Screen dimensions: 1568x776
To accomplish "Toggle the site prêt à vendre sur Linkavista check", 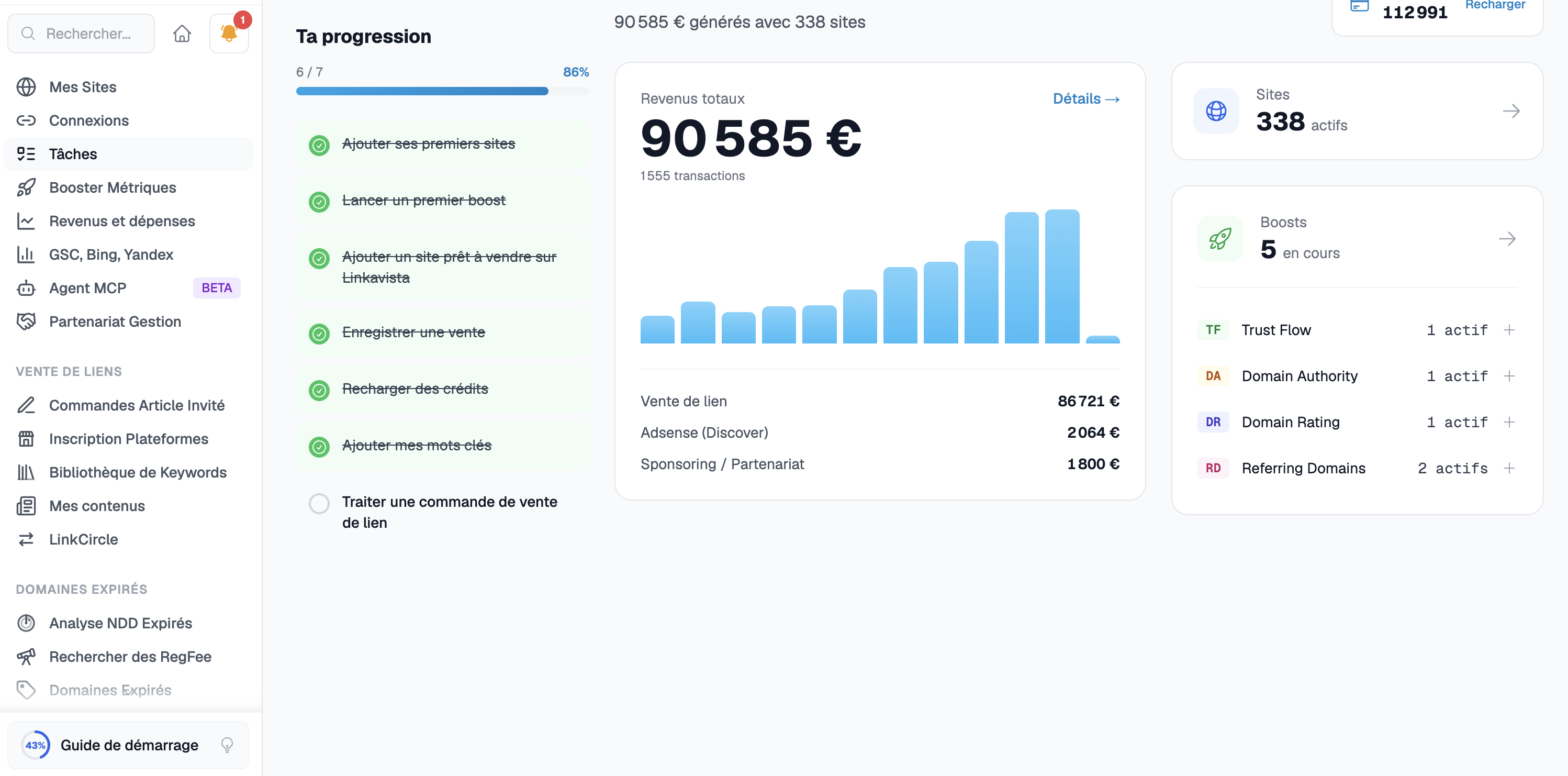I will 319,258.
